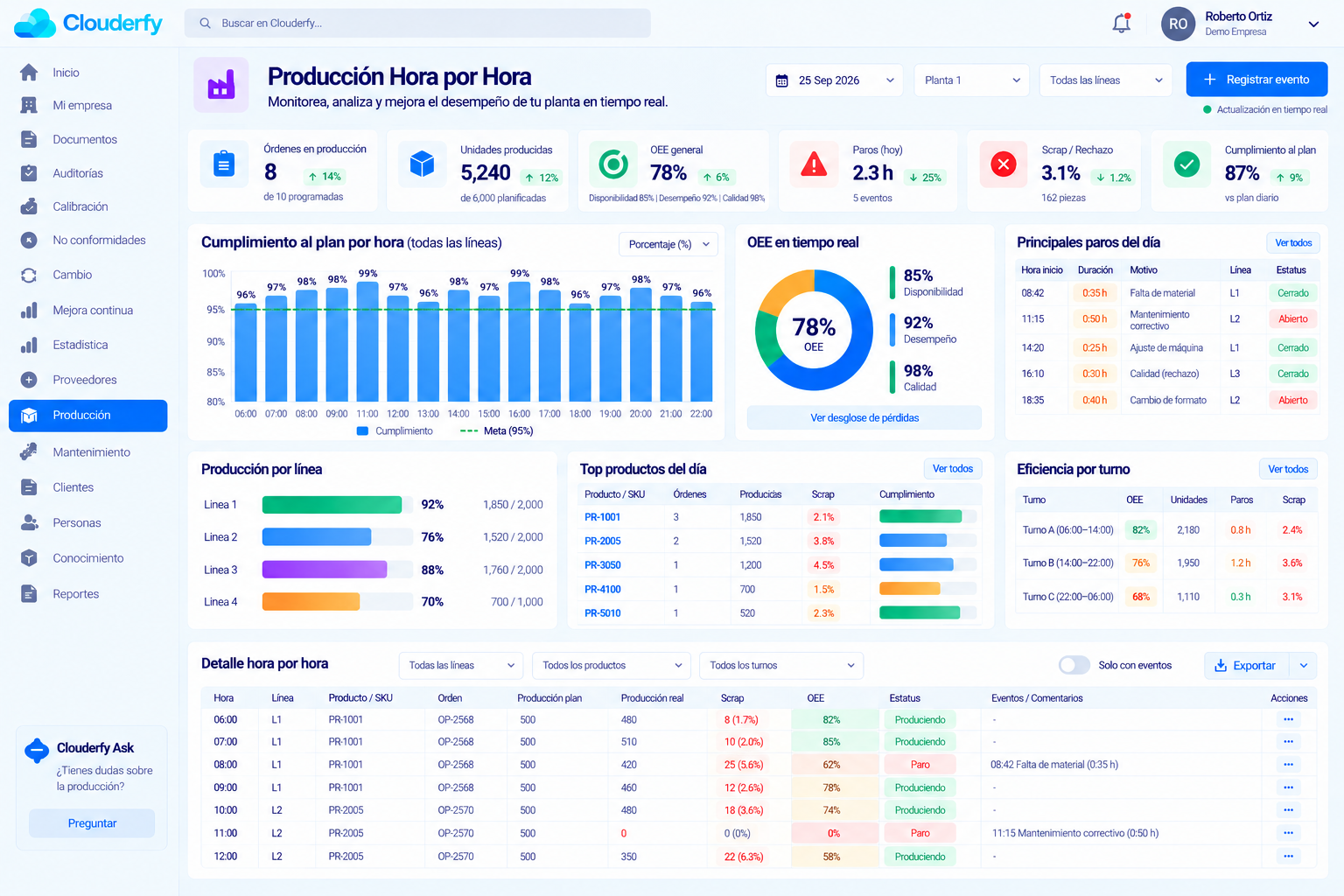The width and height of the screenshot is (1344, 896).
Task: Click the Inicio home icon in sidebar
Action: tap(29, 73)
